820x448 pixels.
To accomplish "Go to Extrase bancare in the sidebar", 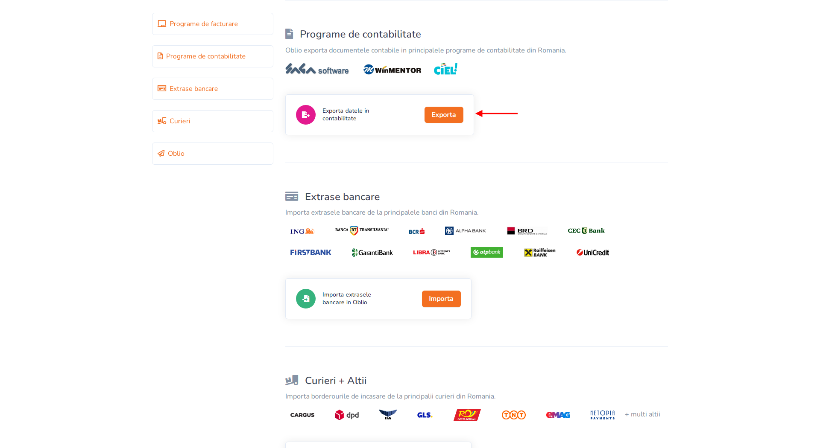I will 212,89.
